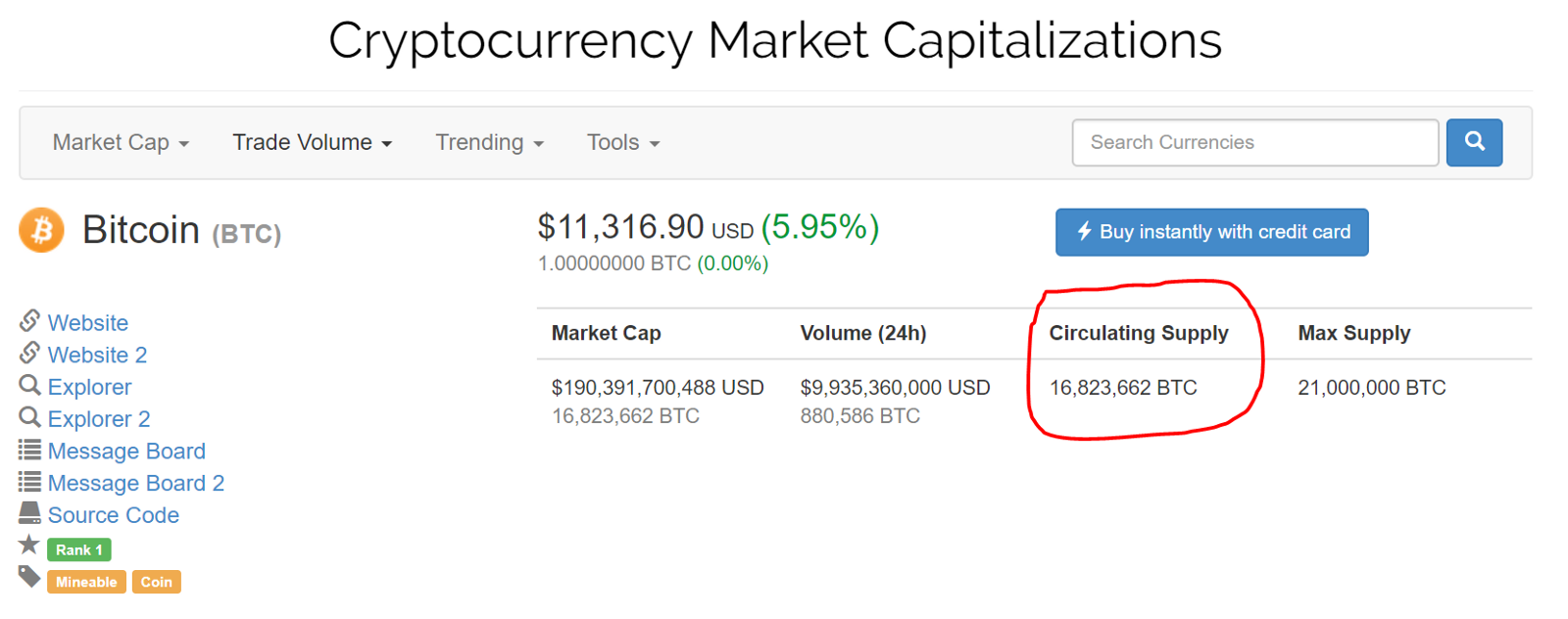Click the magnifying glass search button
This screenshot has height=619, width=1568.
click(1474, 143)
